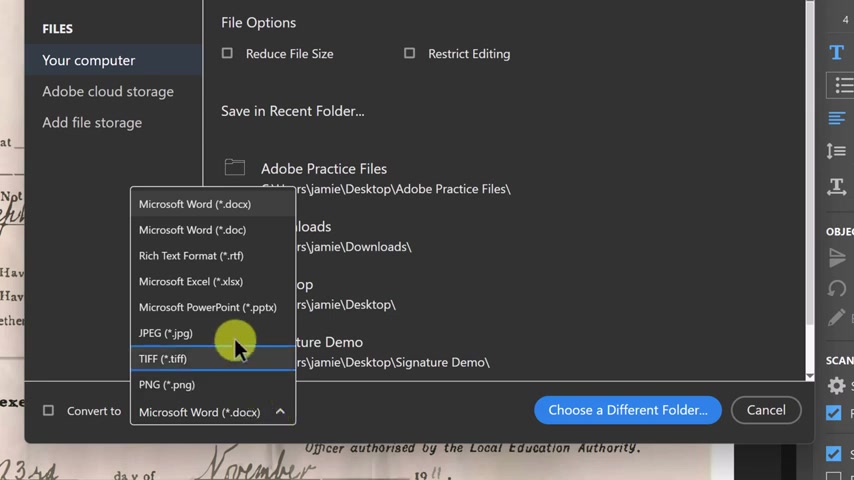Click the 'Save in Recent Folder...' heading
Screen dimensions: 854x480
[x=292, y=111]
